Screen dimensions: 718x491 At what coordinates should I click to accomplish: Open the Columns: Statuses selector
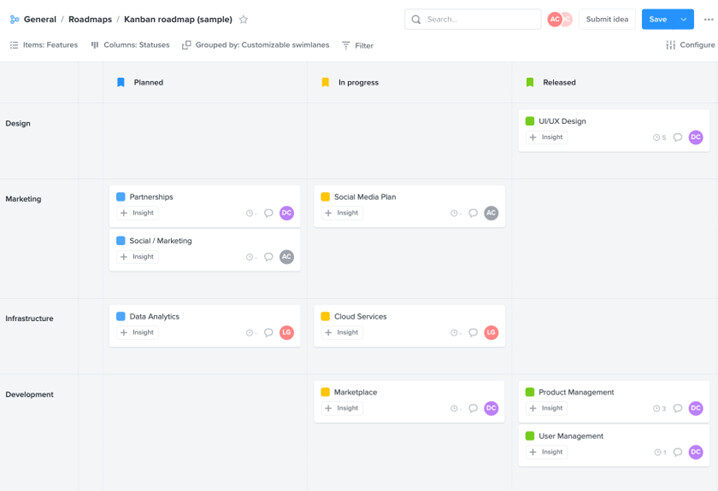click(130, 45)
